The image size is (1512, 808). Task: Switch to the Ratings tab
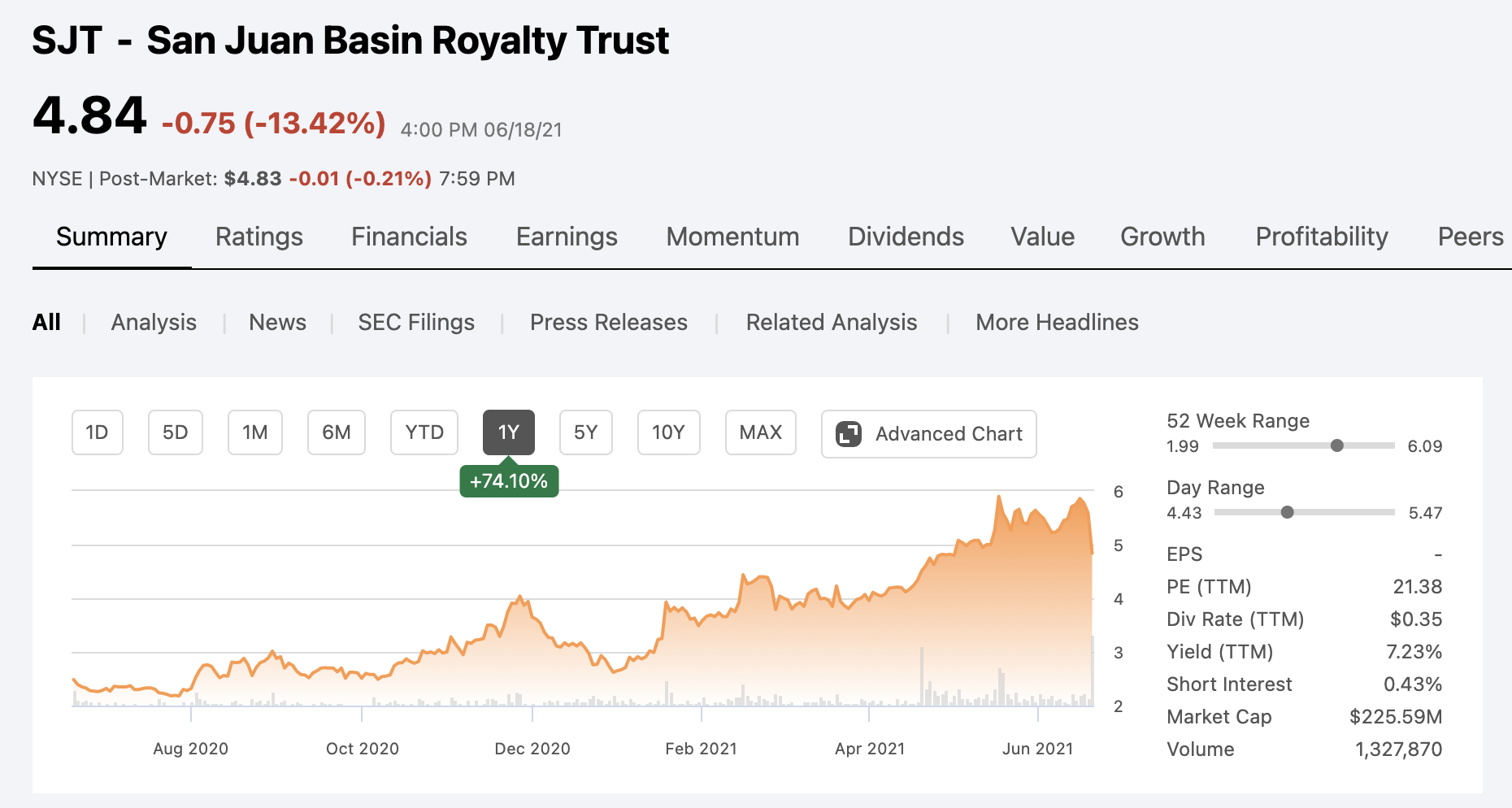point(259,237)
